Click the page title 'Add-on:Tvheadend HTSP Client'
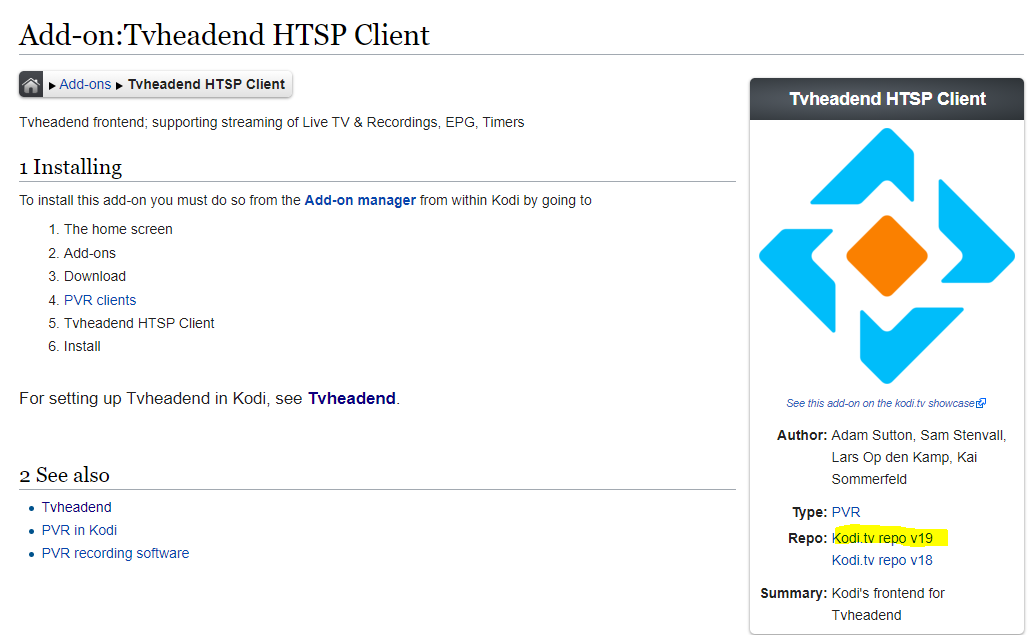Viewport: 1034px width, 635px height. [x=224, y=34]
